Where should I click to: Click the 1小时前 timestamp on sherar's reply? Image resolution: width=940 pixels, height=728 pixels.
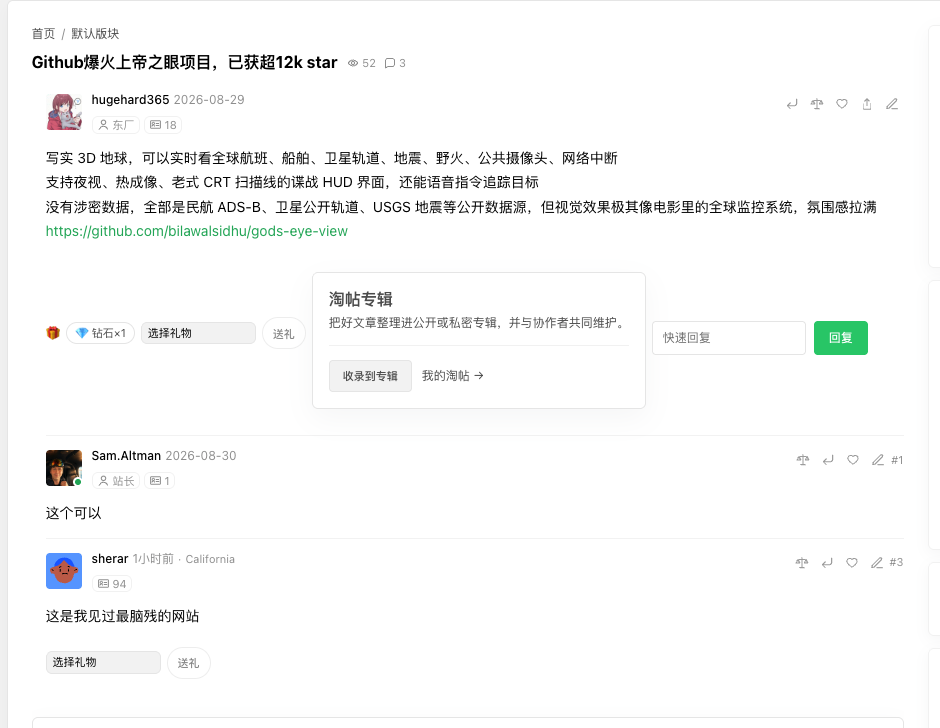tap(153, 559)
